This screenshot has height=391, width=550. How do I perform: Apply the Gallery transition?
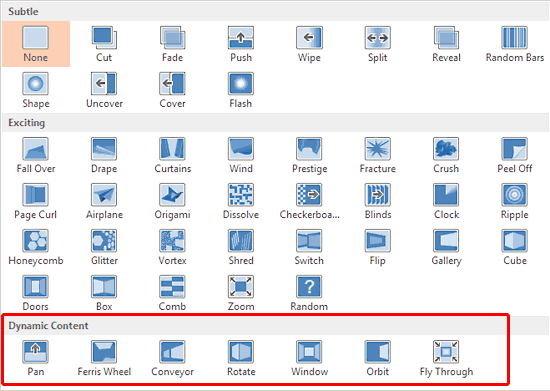[x=446, y=247]
